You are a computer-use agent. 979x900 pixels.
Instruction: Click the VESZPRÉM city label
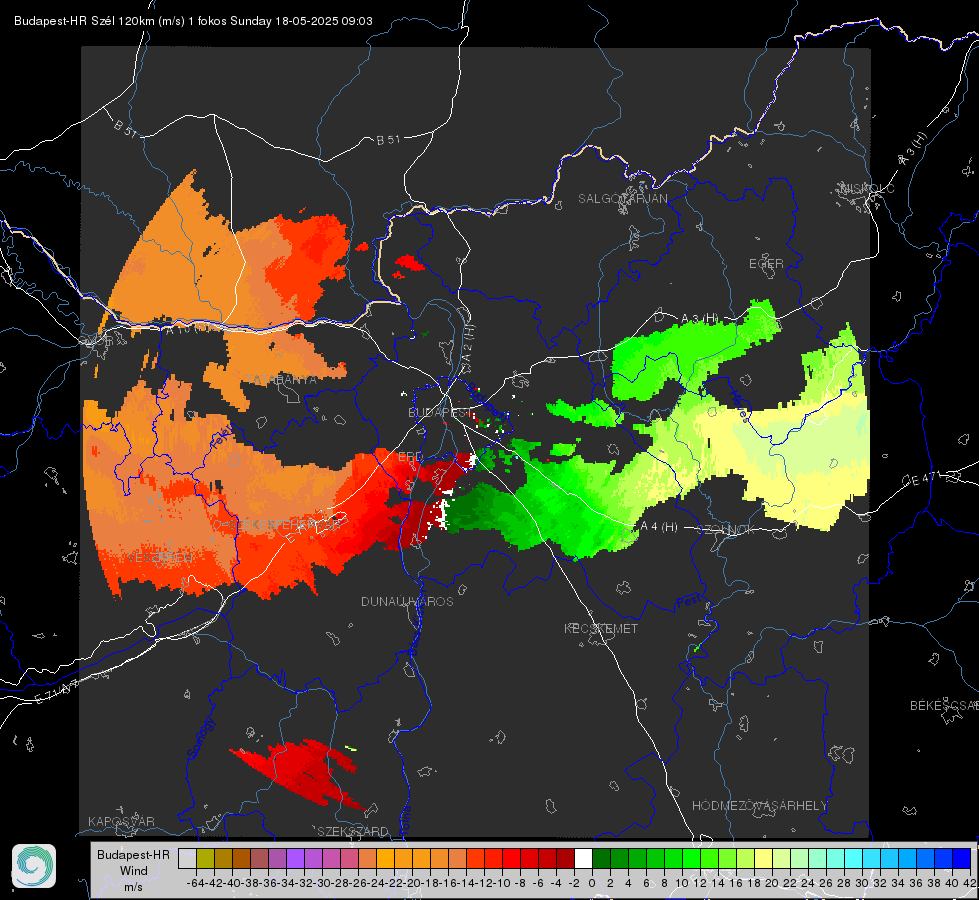click(161, 556)
